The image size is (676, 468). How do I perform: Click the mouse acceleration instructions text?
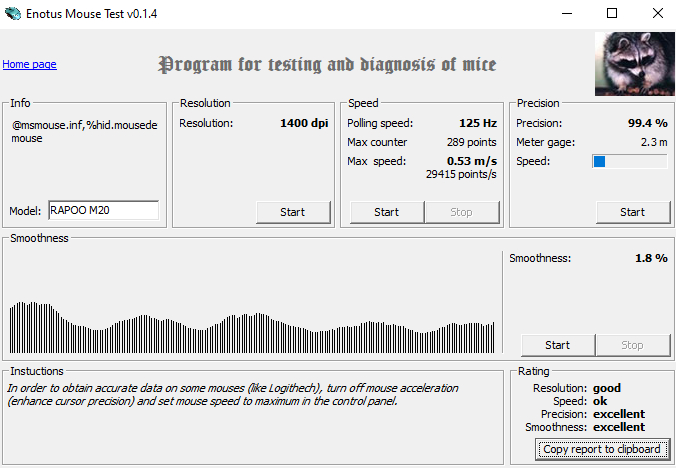pyautogui.click(x=232, y=394)
